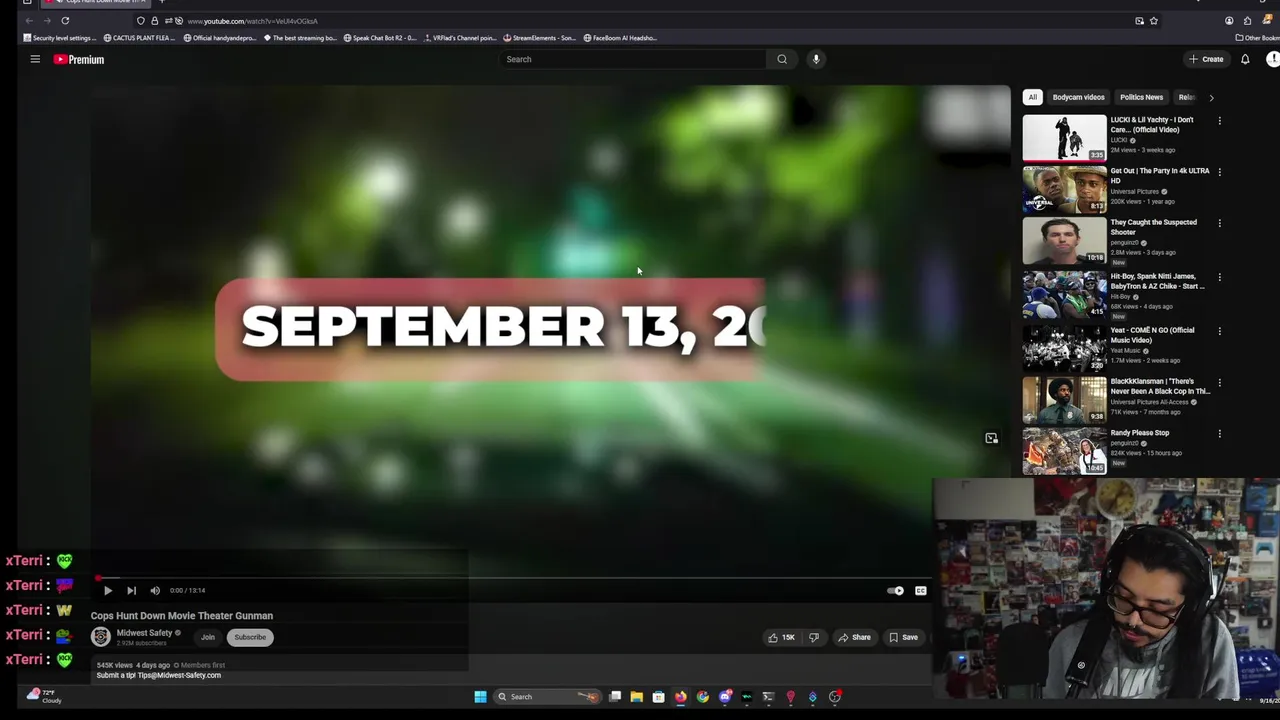Viewport: 1280px width, 720px height.
Task: Open 'Randy Please Stop' video title
Action: point(1139,433)
